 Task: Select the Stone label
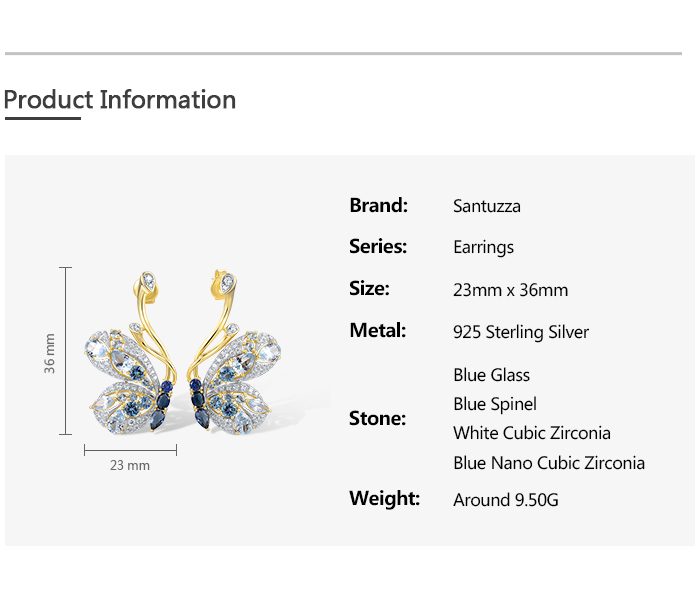(377, 419)
